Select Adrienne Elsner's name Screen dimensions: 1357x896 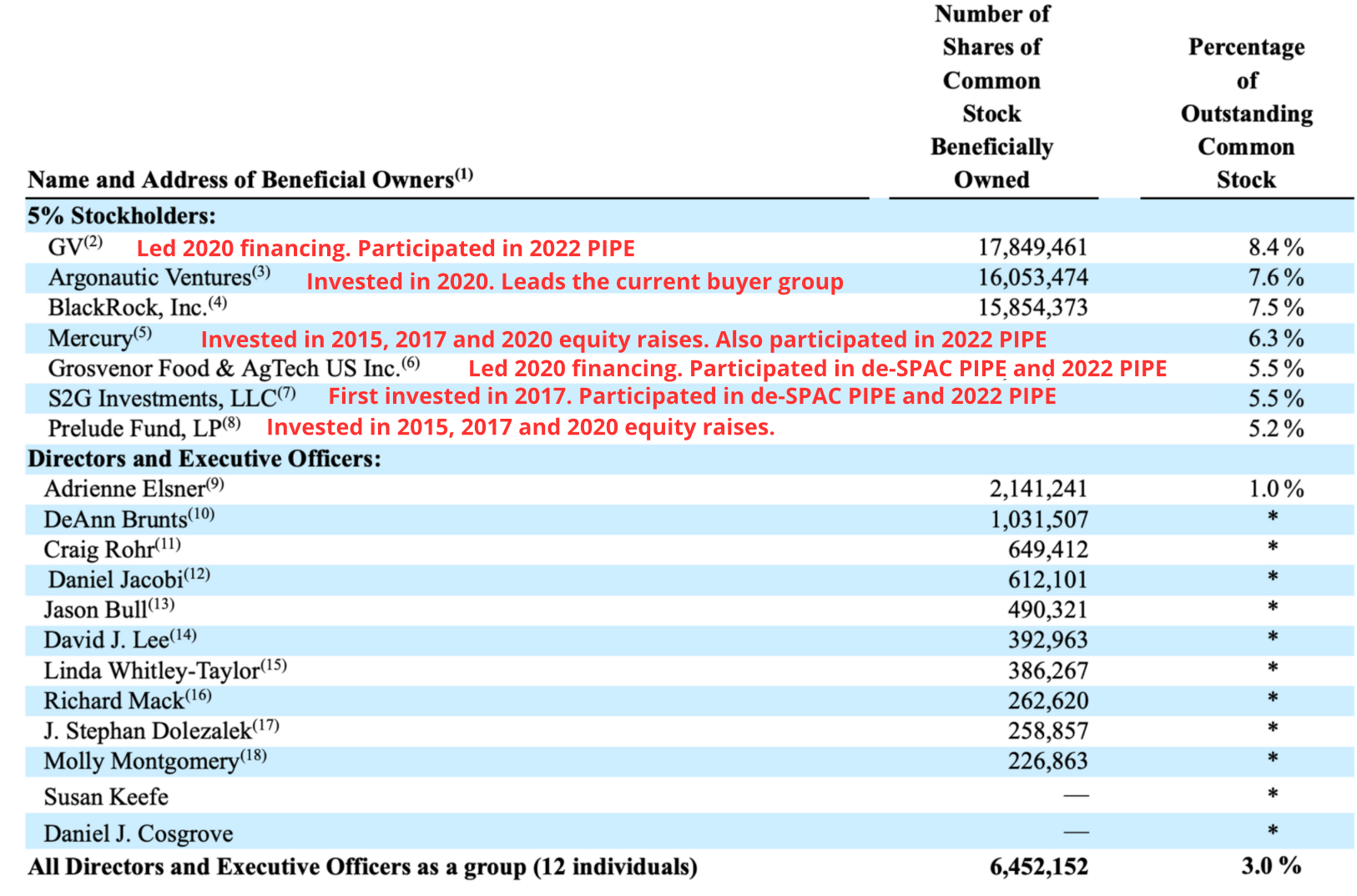[x=124, y=489]
